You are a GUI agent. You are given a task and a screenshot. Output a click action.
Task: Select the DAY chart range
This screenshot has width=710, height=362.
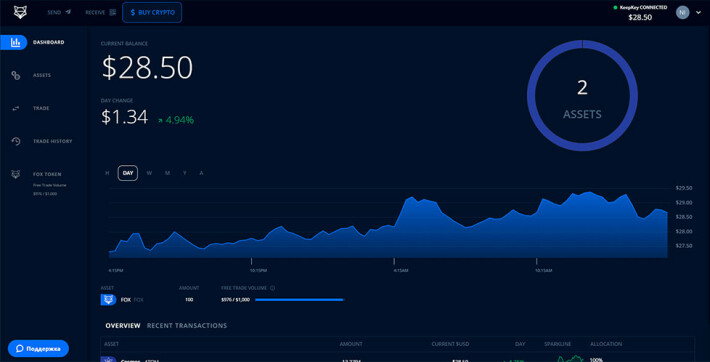click(128, 173)
